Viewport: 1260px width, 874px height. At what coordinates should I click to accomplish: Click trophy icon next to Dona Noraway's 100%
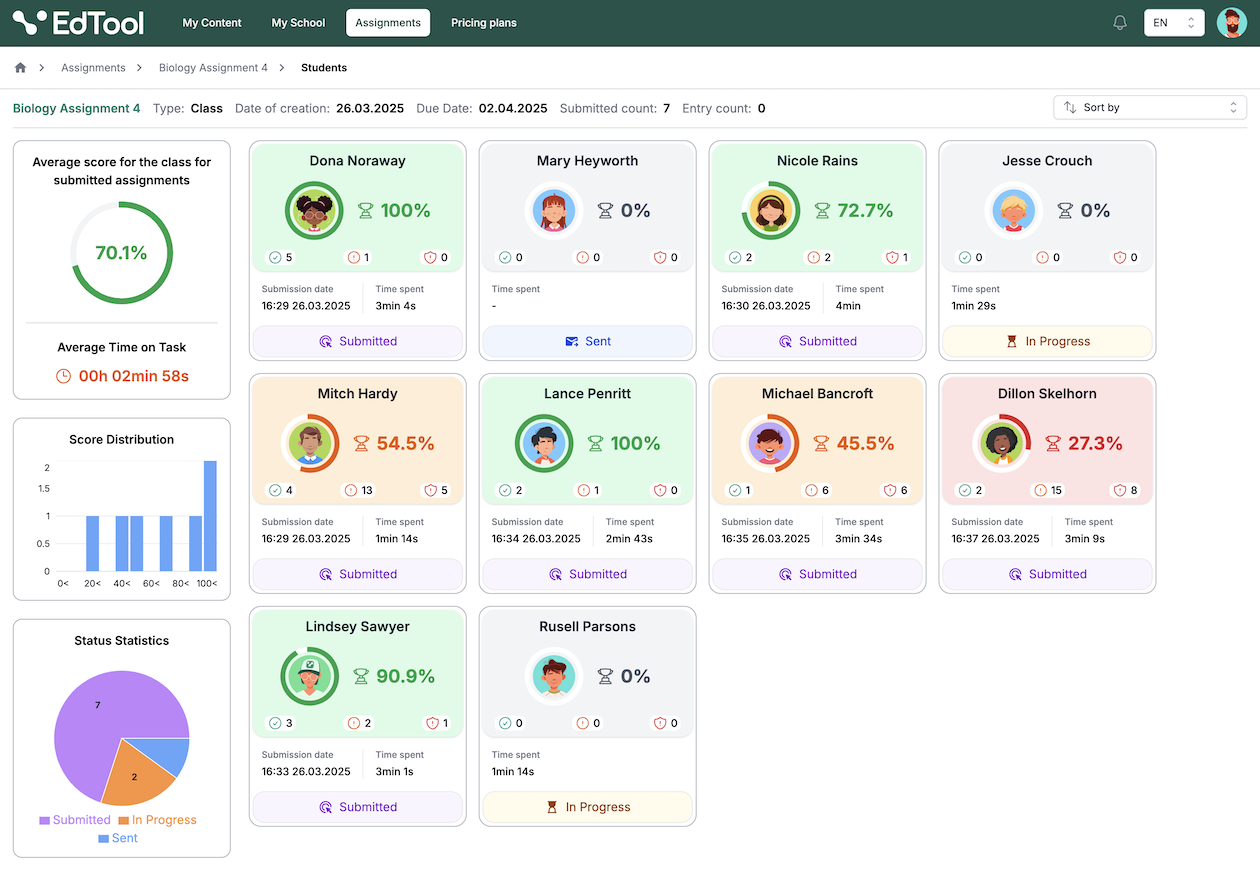coord(366,211)
